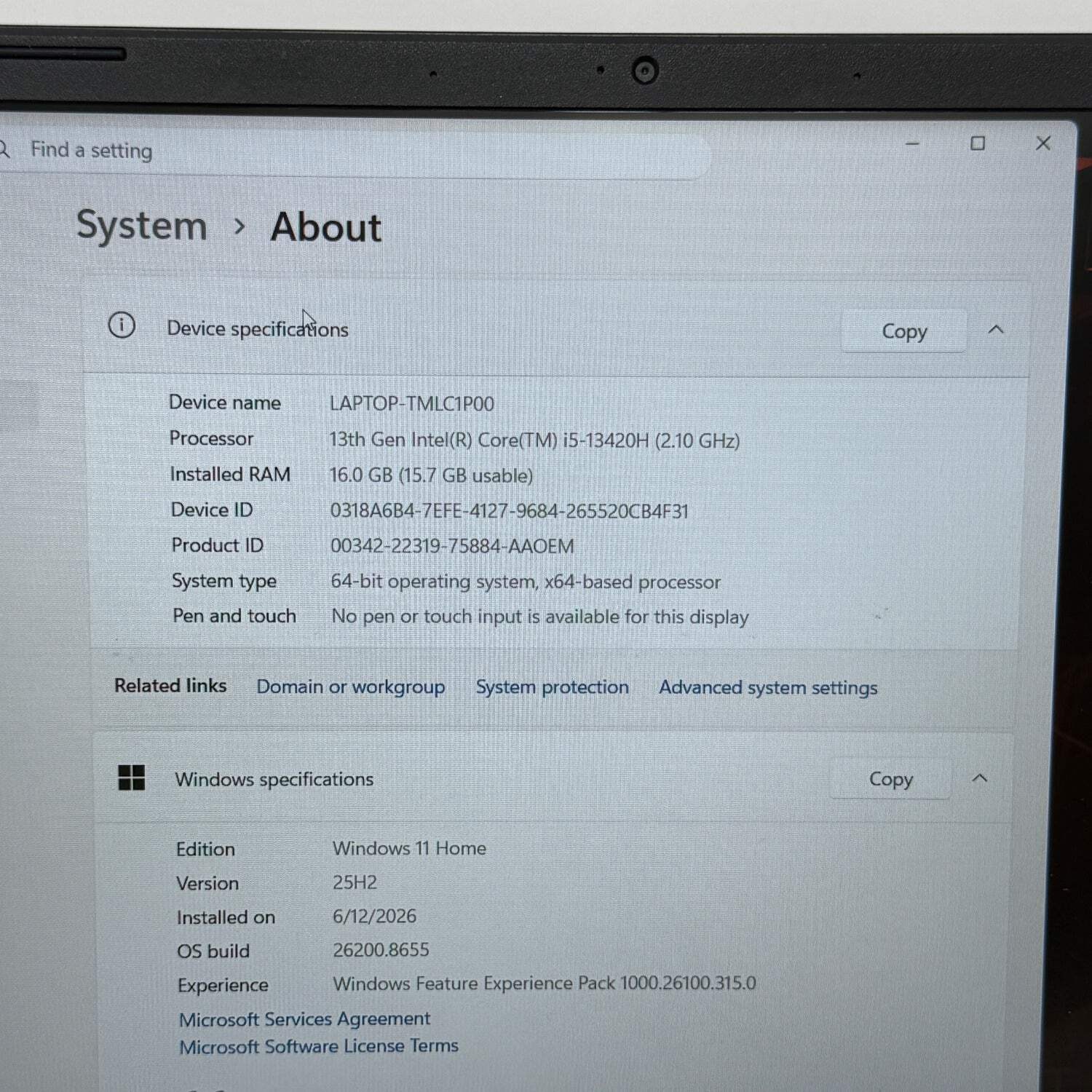The height and width of the screenshot is (1092, 1092).
Task: Collapse the Windows specifications section
Action: click(x=980, y=778)
